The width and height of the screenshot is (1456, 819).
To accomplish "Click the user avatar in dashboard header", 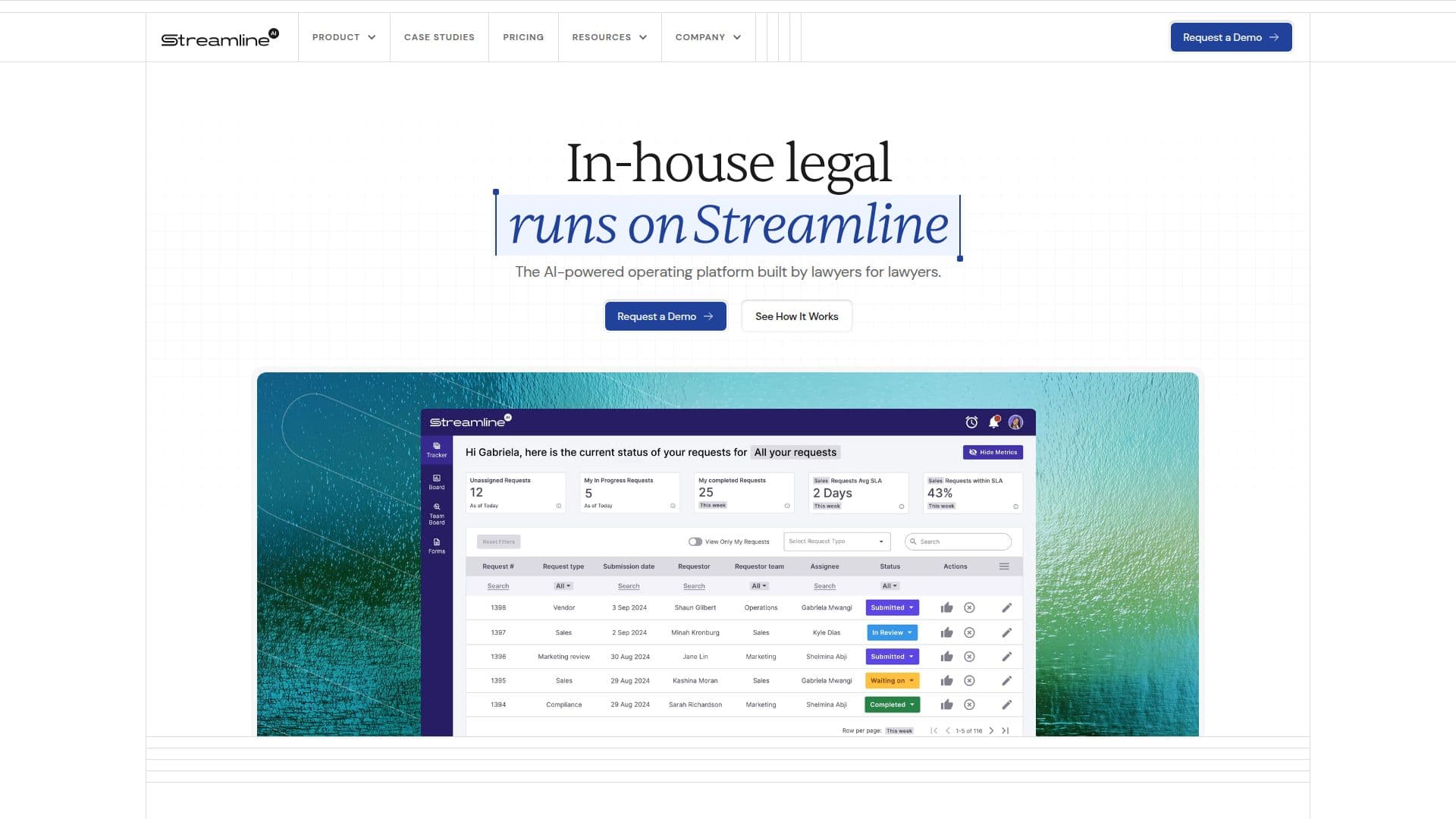I will (1016, 422).
